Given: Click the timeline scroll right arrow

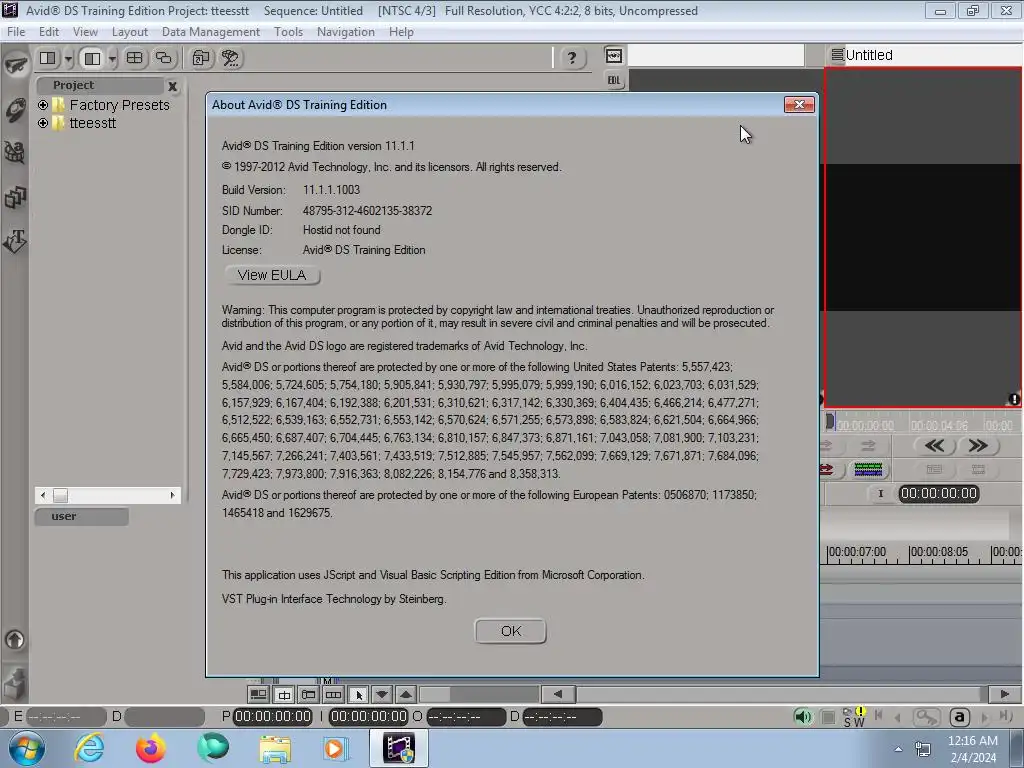Looking at the screenshot, I should 1004,694.
